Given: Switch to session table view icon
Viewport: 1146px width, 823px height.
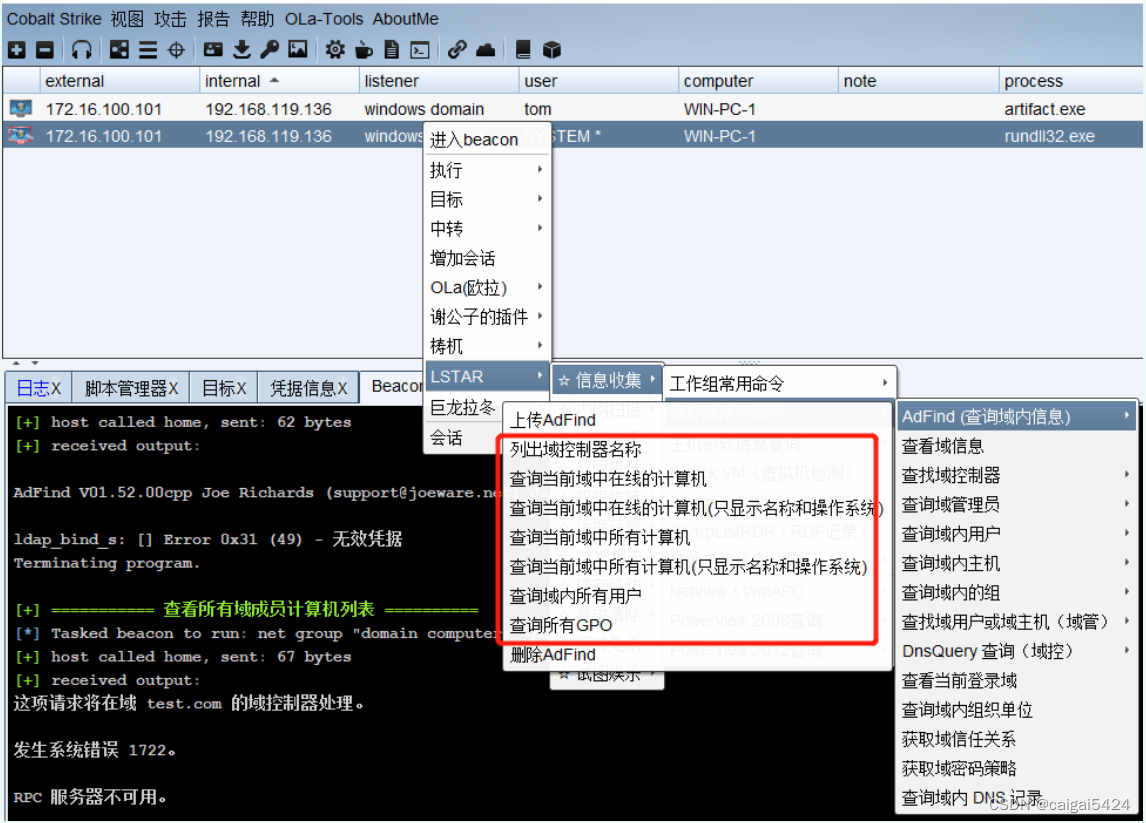Looking at the screenshot, I should coord(148,50).
